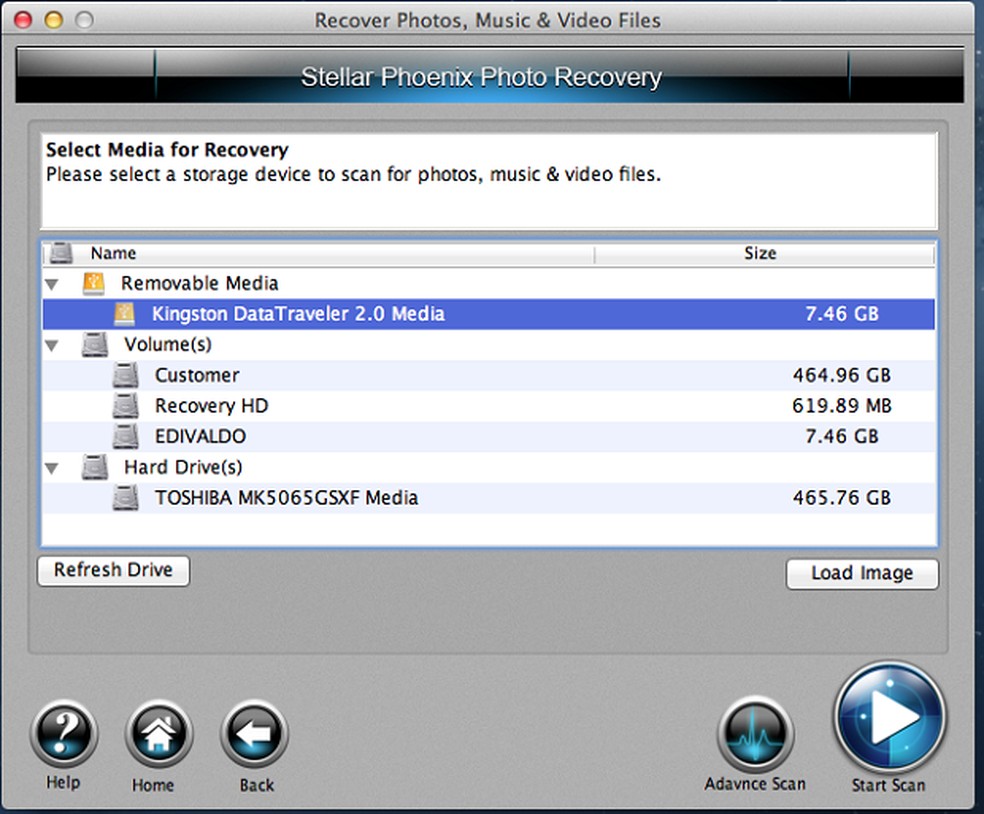Collapse the Removable Media group

[53, 284]
